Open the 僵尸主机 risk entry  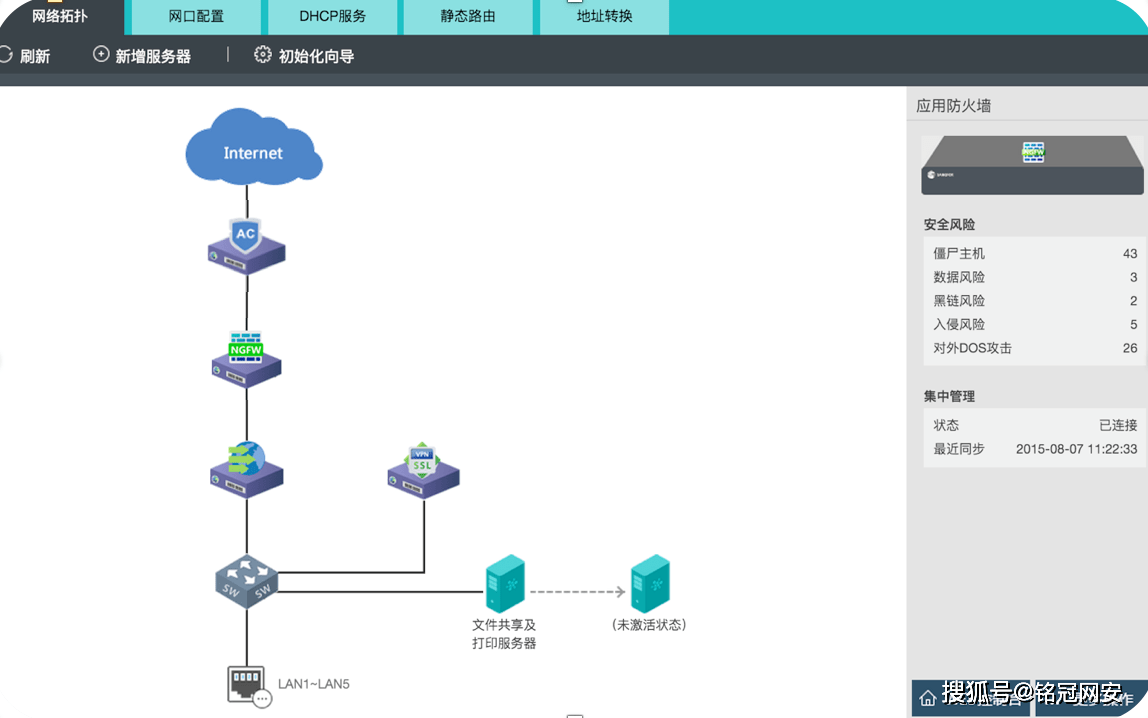point(1034,253)
